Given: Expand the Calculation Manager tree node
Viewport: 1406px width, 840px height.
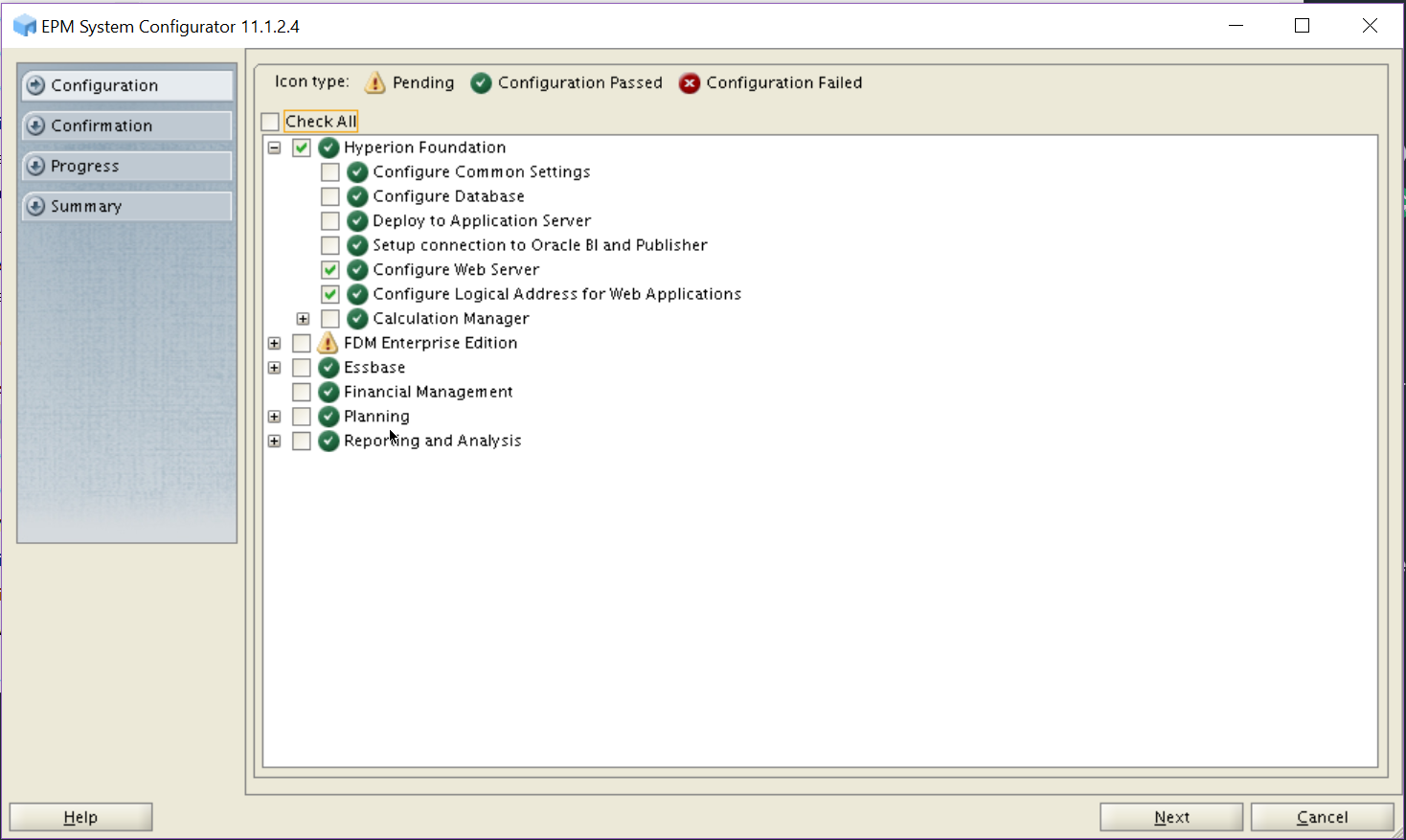Looking at the screenshot, I should tap(304, 319).
